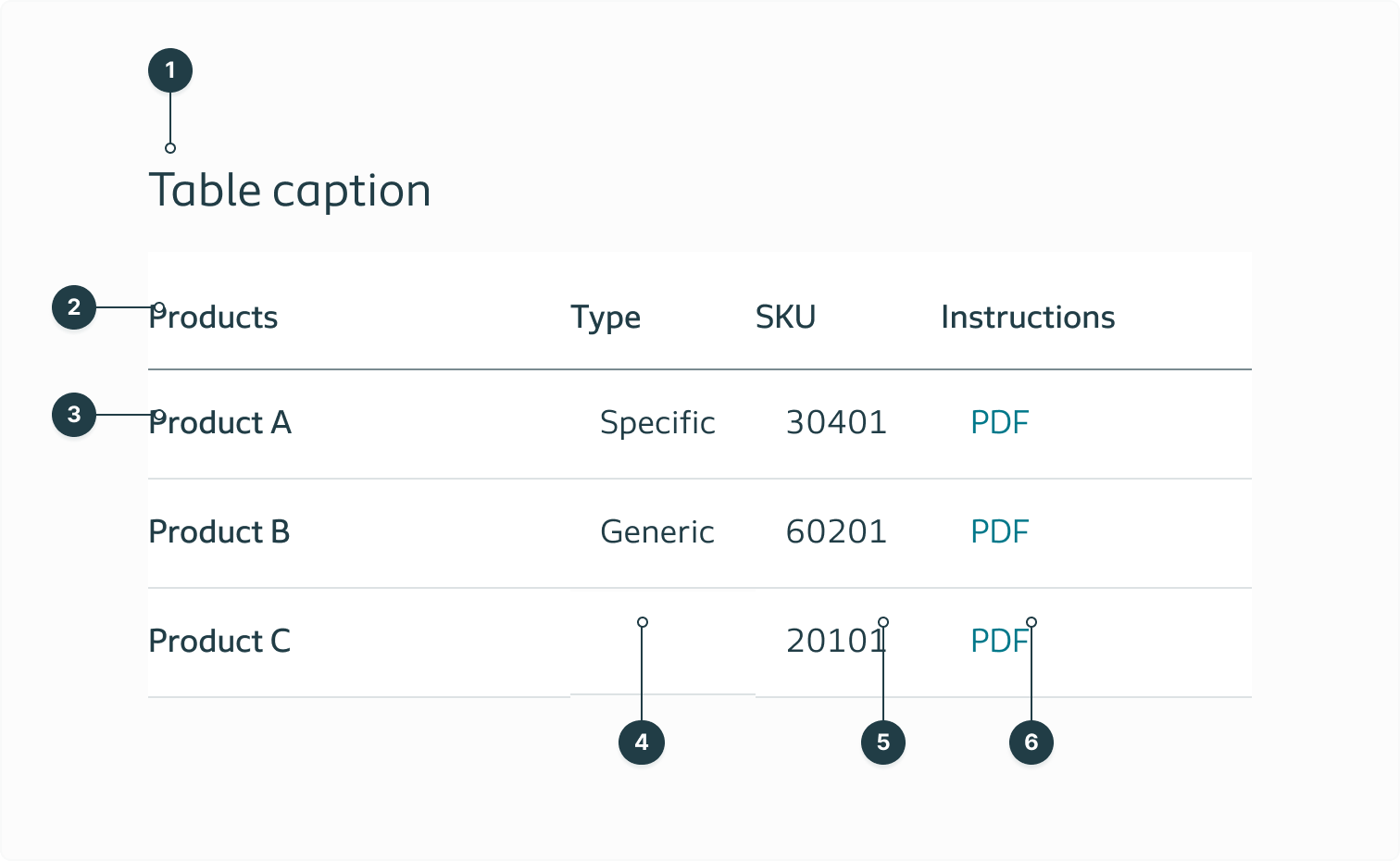
Task: Click the Type value Generic
Action: 656,532
